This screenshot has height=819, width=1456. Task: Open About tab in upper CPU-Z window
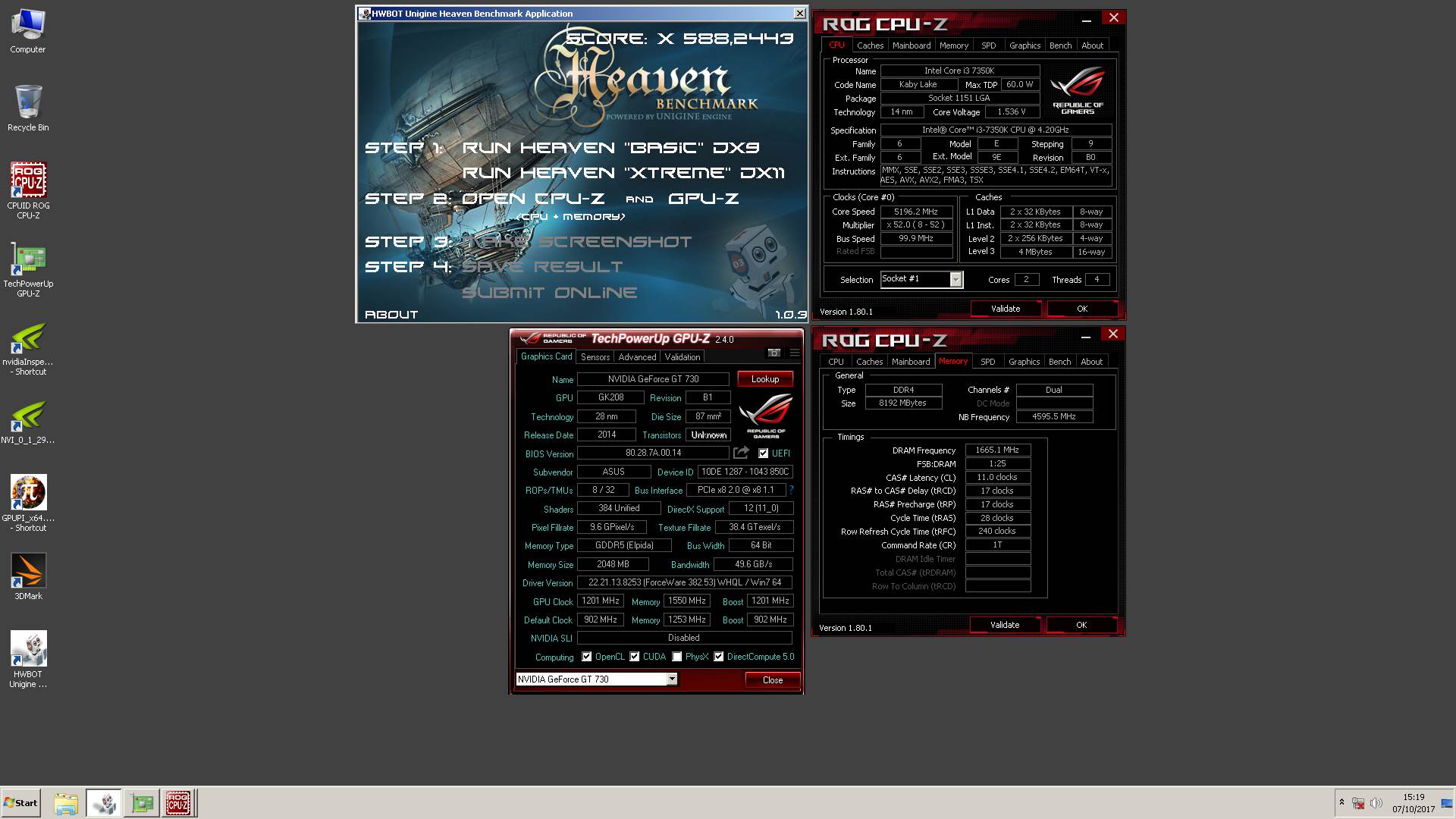tap(1092, 45)
